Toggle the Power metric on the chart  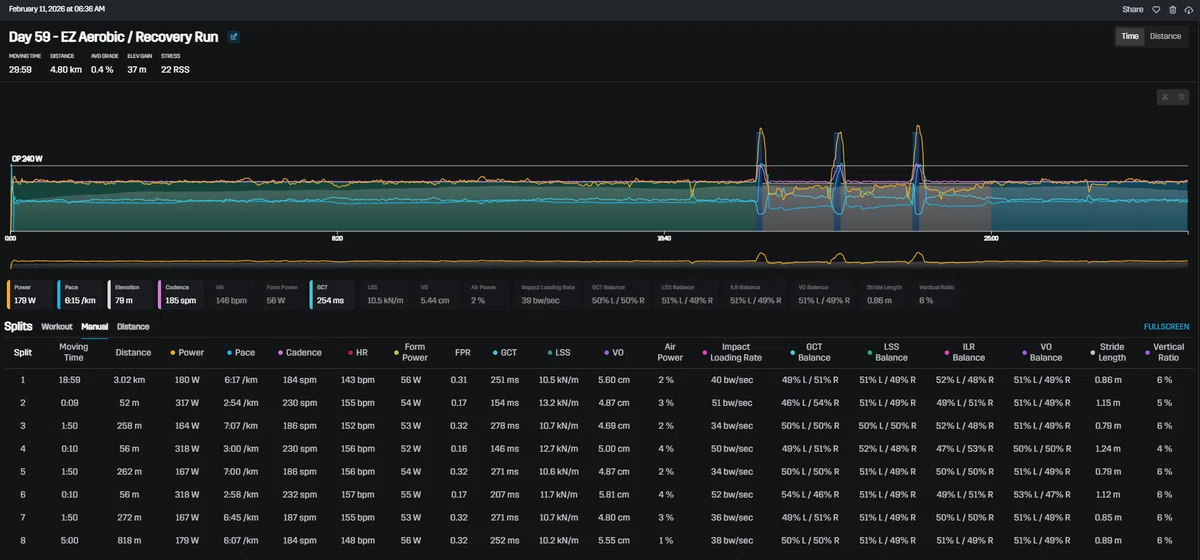point(31,293)
